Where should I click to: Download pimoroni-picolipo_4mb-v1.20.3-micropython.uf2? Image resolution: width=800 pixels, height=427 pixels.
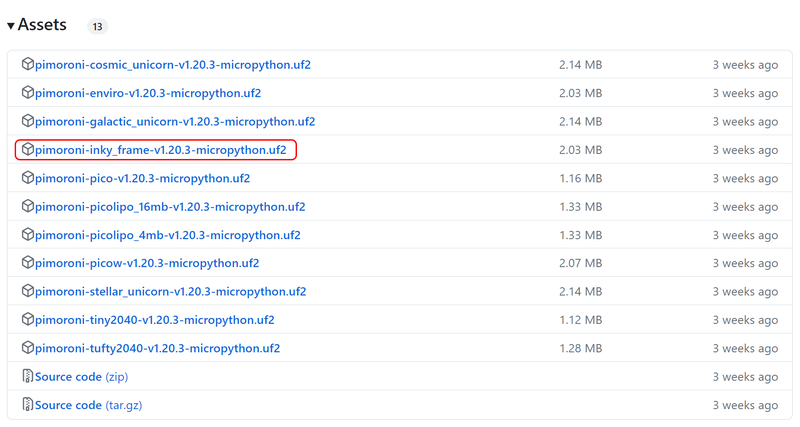click(x=167, y=235)
